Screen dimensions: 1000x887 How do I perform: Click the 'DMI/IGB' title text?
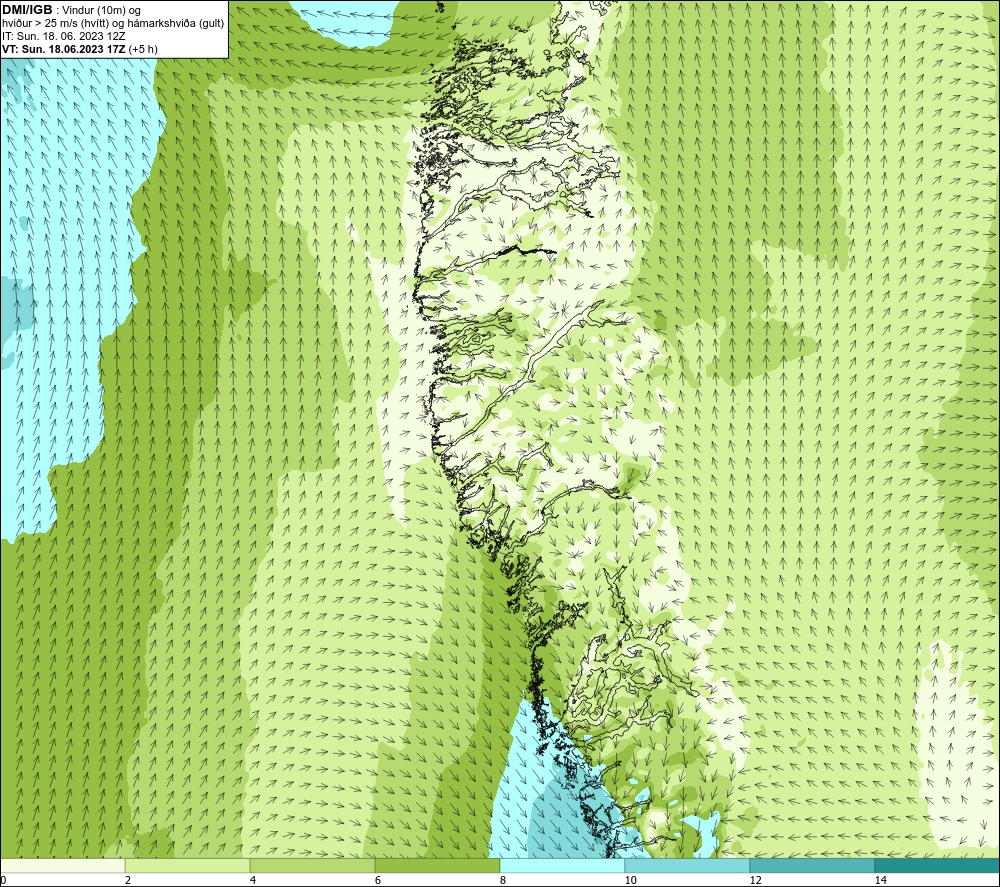[27, 10]
